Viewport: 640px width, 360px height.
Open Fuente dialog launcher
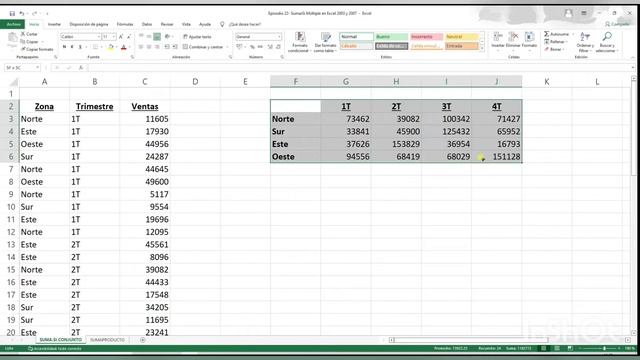pyautogui.click(x=133, y=57)
